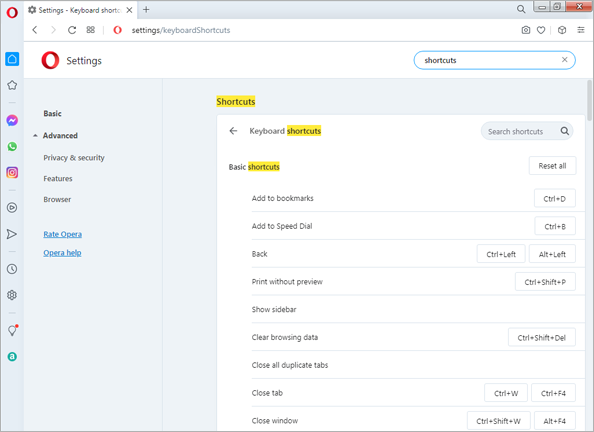594x432 pixels.
Task: Edit the Ctrl+D bookmark shortcut
Action: tap(555, 199)
